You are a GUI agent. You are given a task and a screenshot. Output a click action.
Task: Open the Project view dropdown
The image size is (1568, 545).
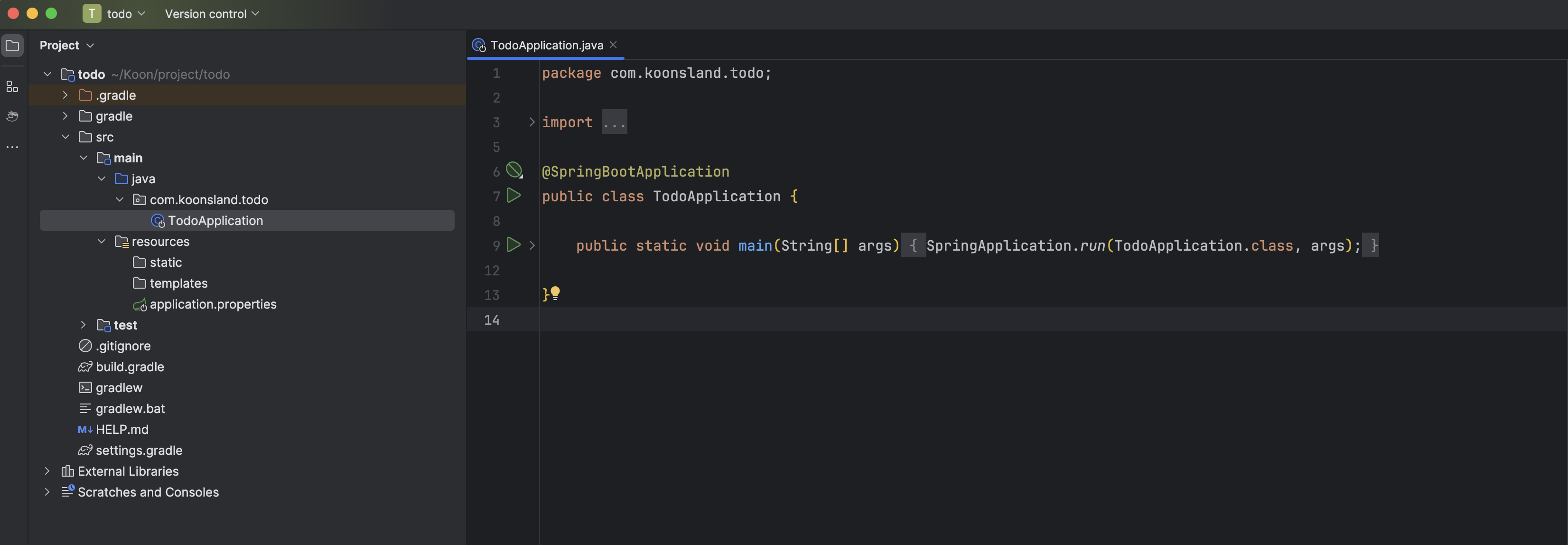pyautogui.click(x=66, y=46)
